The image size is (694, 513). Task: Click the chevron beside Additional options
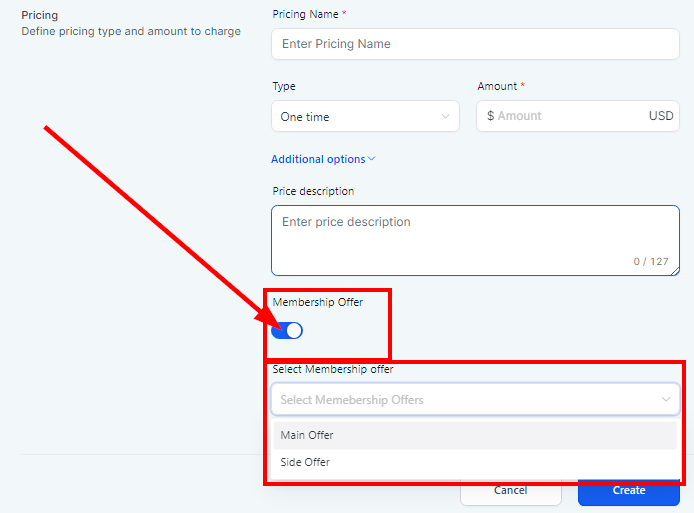[372, 159]
